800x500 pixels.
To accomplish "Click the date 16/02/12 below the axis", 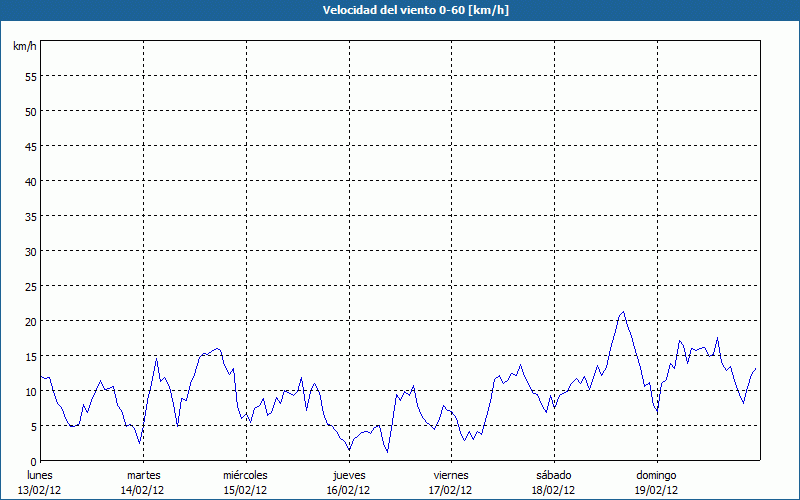I will coord(348,490).
